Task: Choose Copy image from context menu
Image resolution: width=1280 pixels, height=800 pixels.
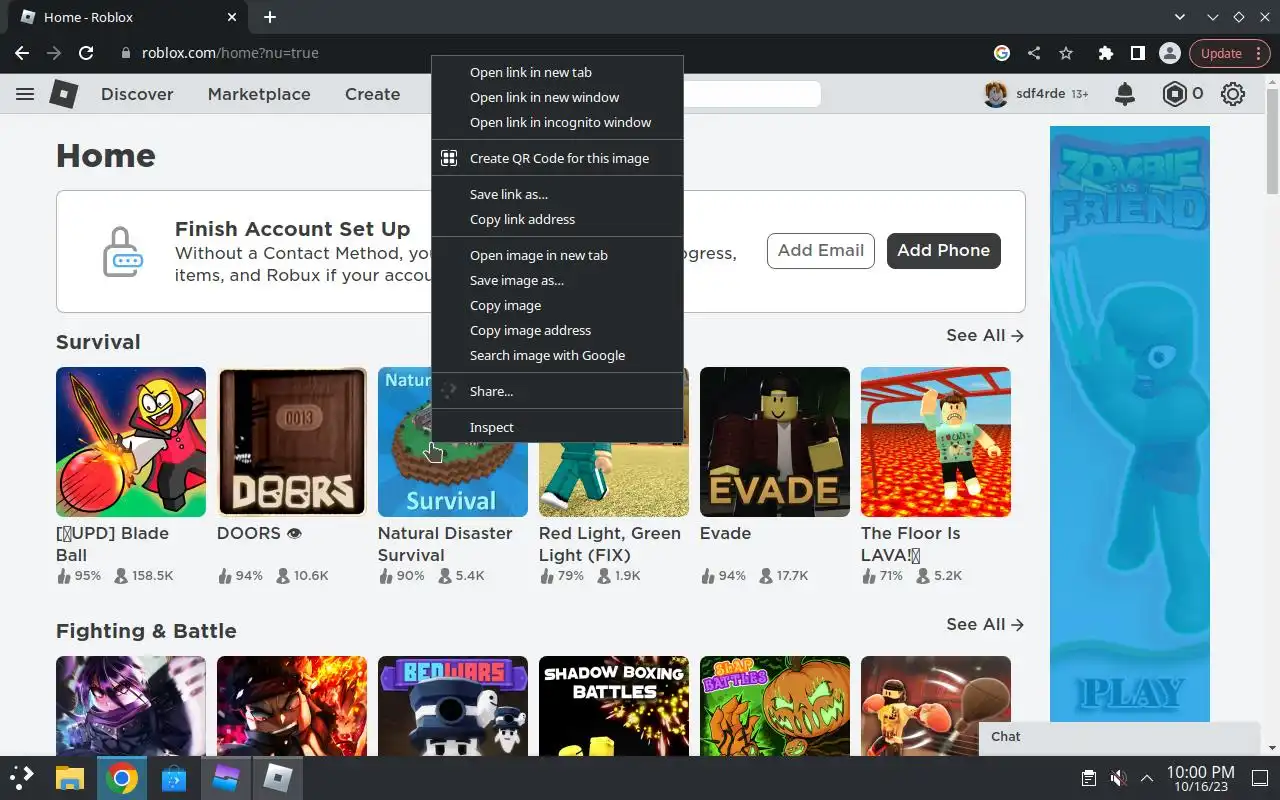Action: click(557, 305)
